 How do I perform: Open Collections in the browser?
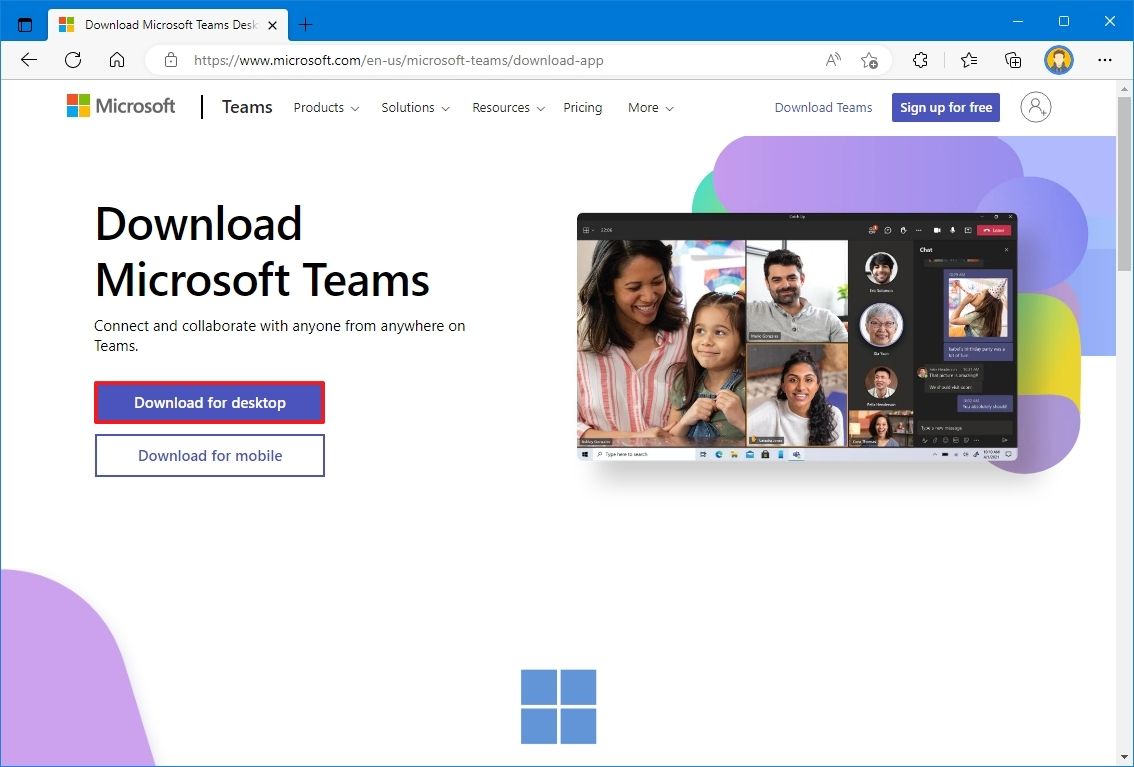click(1012, 60)
